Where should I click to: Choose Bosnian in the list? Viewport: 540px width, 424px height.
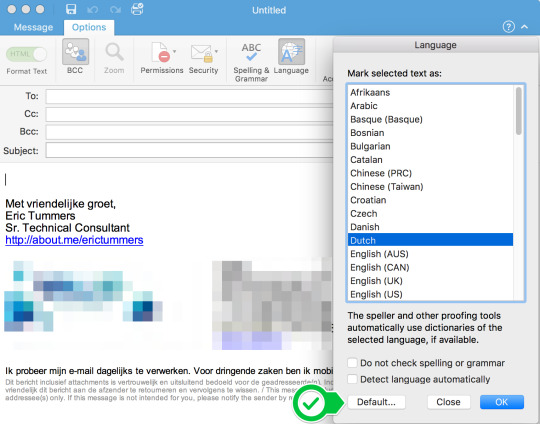[430, 133]
